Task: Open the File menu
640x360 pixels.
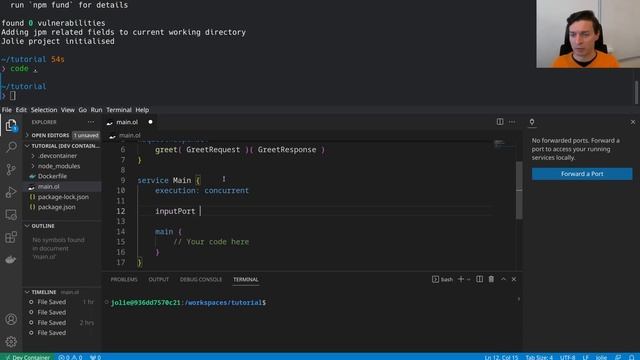Action: click(x=7, y=110)
